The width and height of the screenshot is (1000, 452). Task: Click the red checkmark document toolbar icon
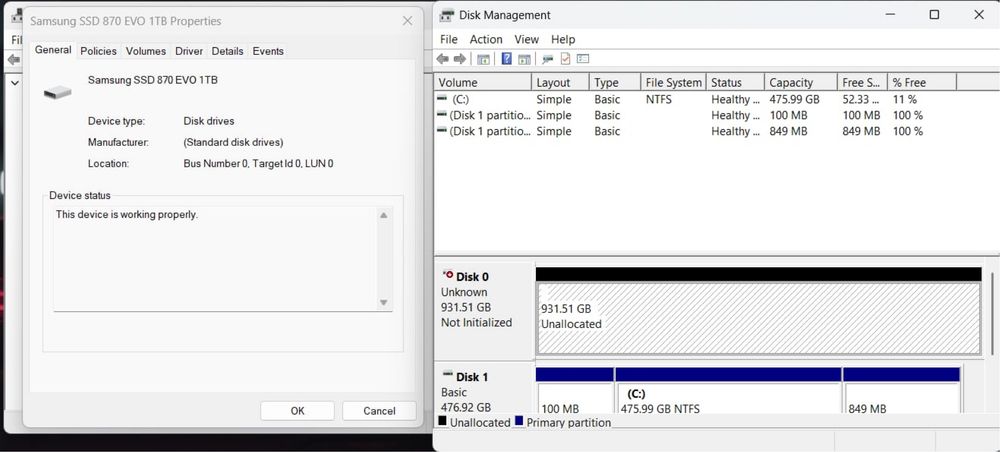pos(565,59)
